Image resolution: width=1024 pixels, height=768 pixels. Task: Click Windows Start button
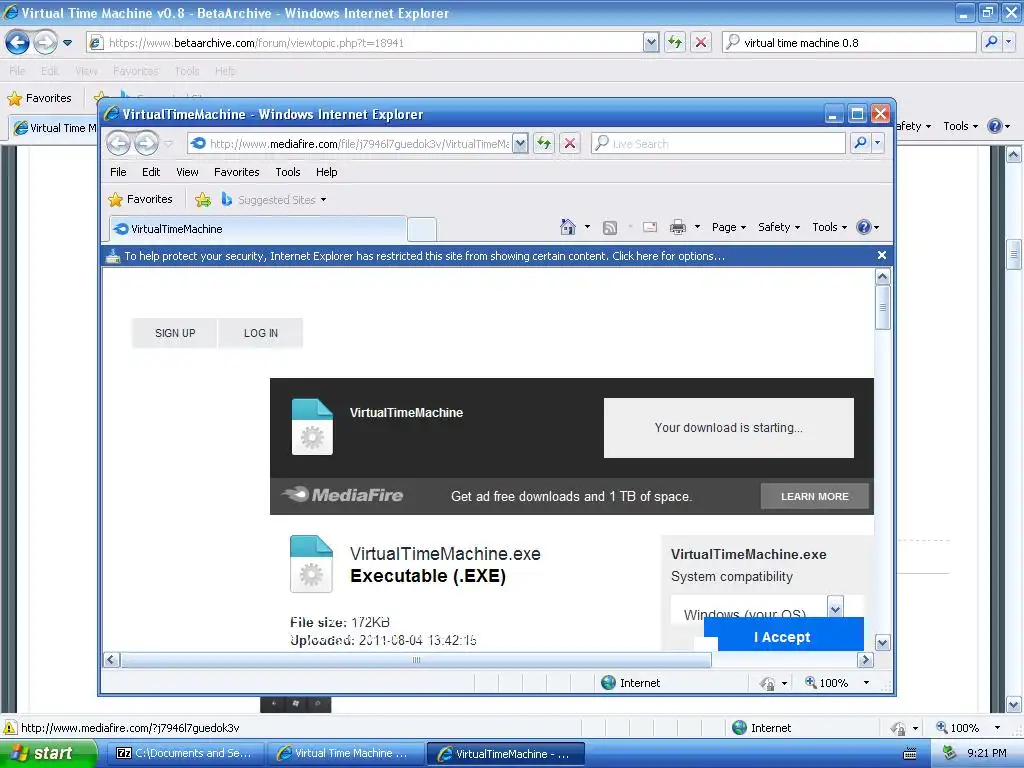click(x=48, y=753)
